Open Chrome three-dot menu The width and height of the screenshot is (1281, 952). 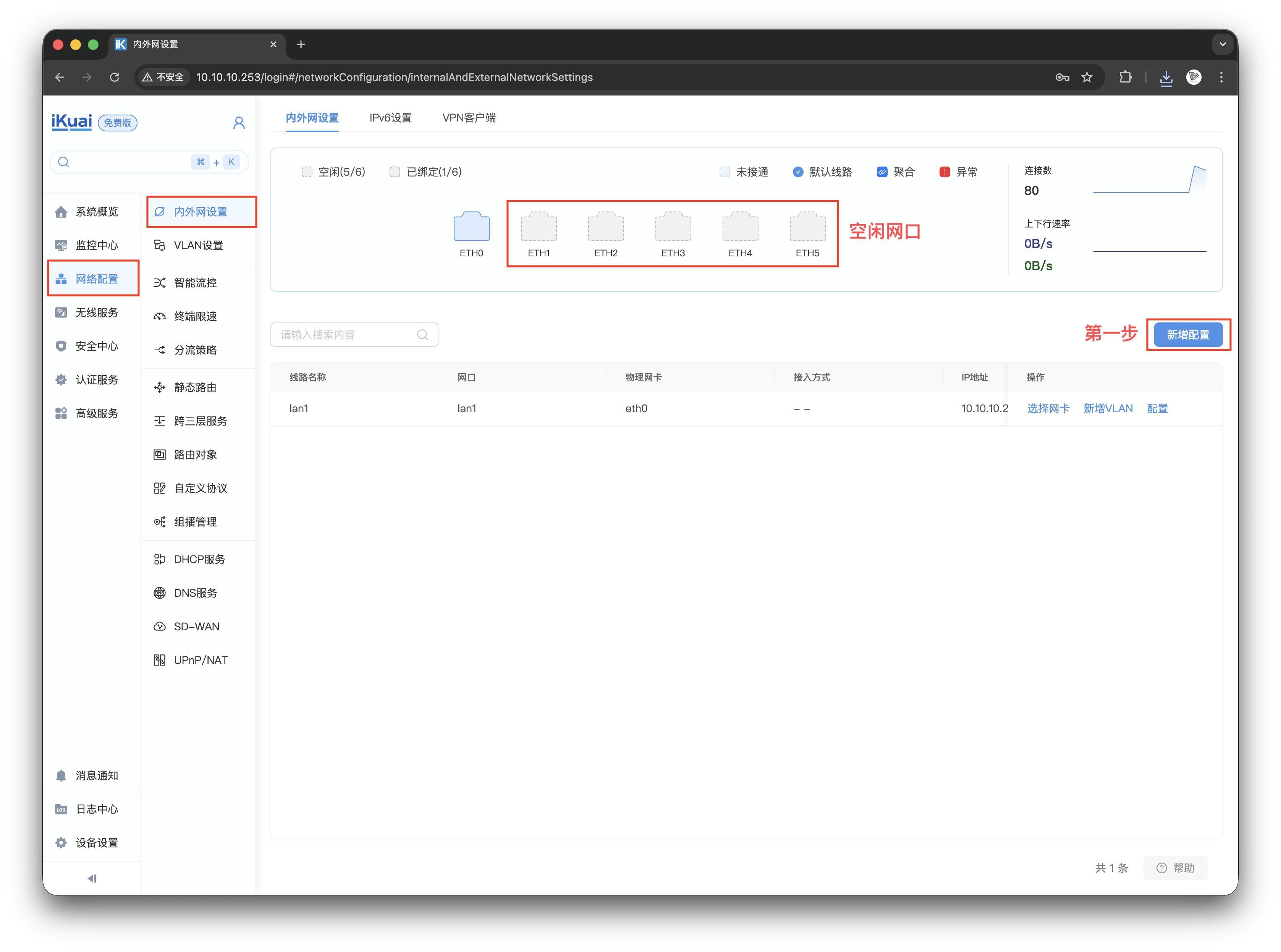coord(1221,77)
